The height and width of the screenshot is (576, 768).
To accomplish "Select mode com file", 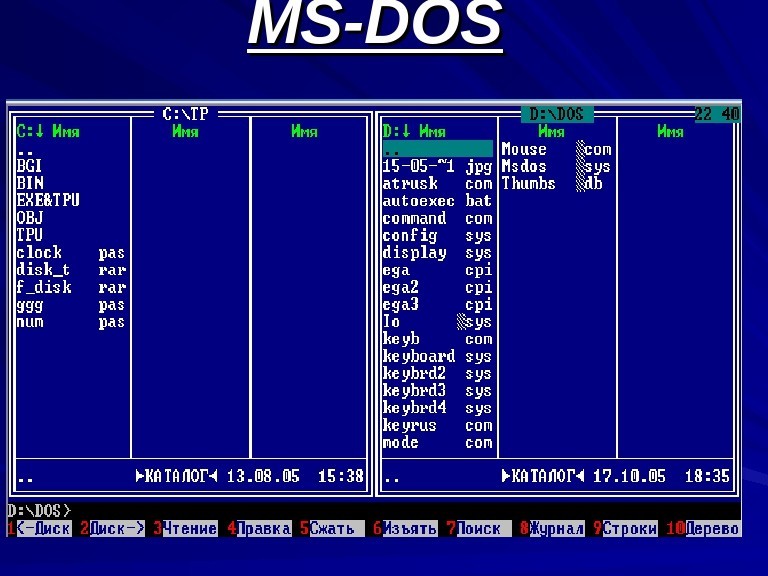I will (437, 442).
